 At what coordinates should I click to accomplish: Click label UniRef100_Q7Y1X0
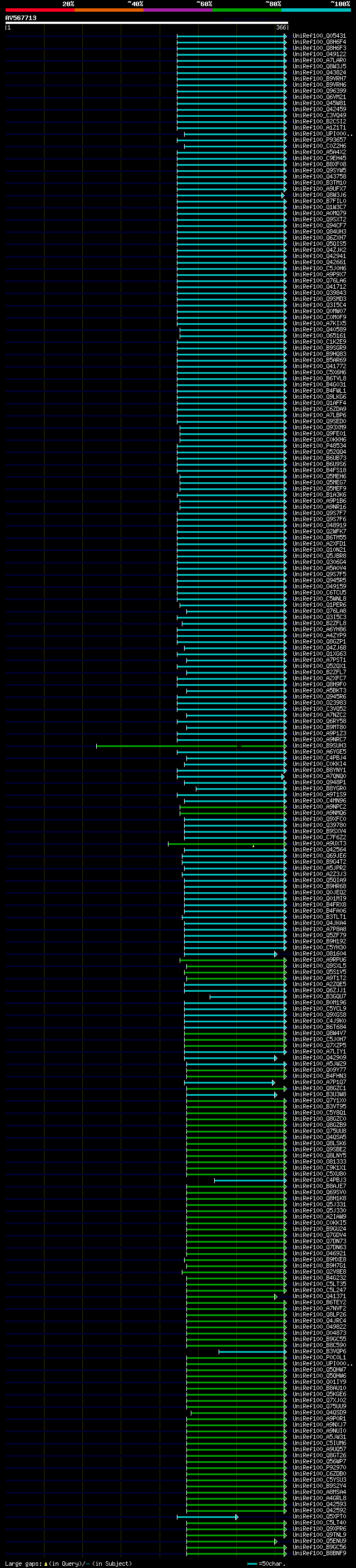[319, 1101]
